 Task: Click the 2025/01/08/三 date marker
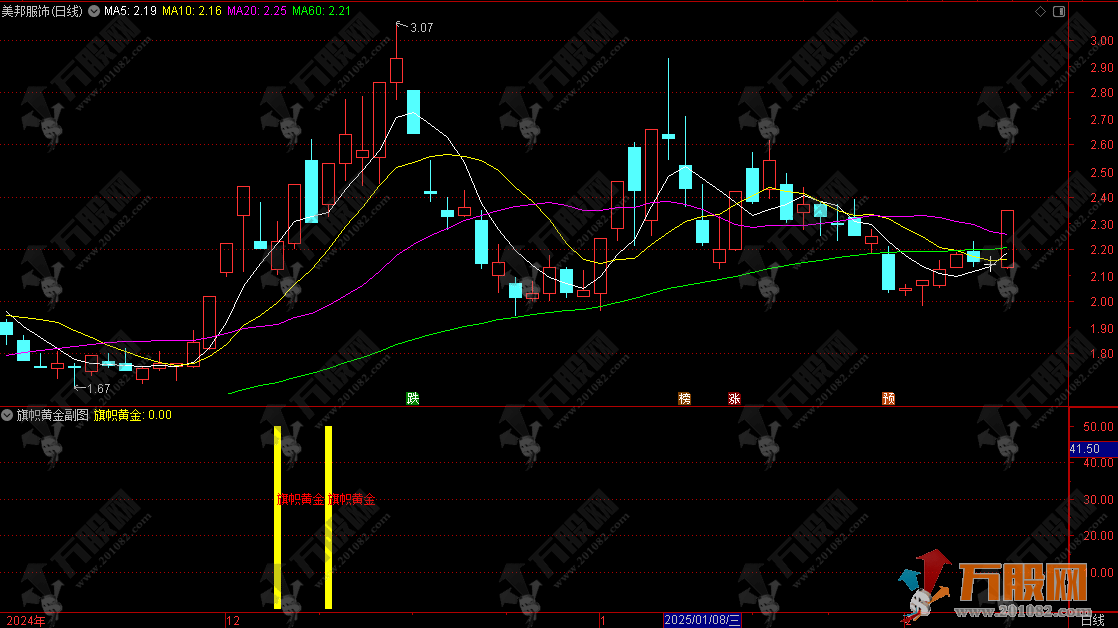point(702,620)
